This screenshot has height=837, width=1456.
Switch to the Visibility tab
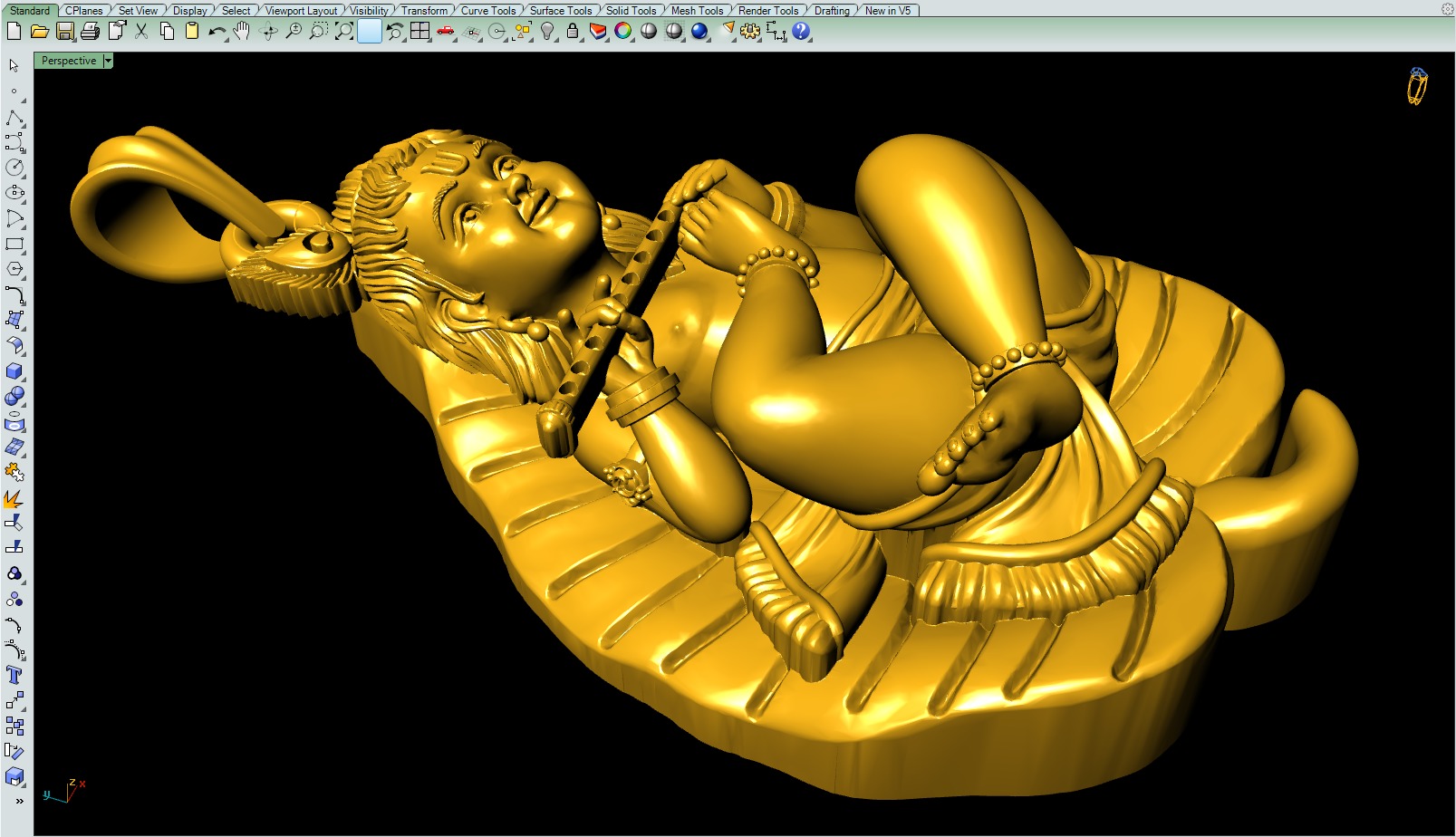click(370, 11)
